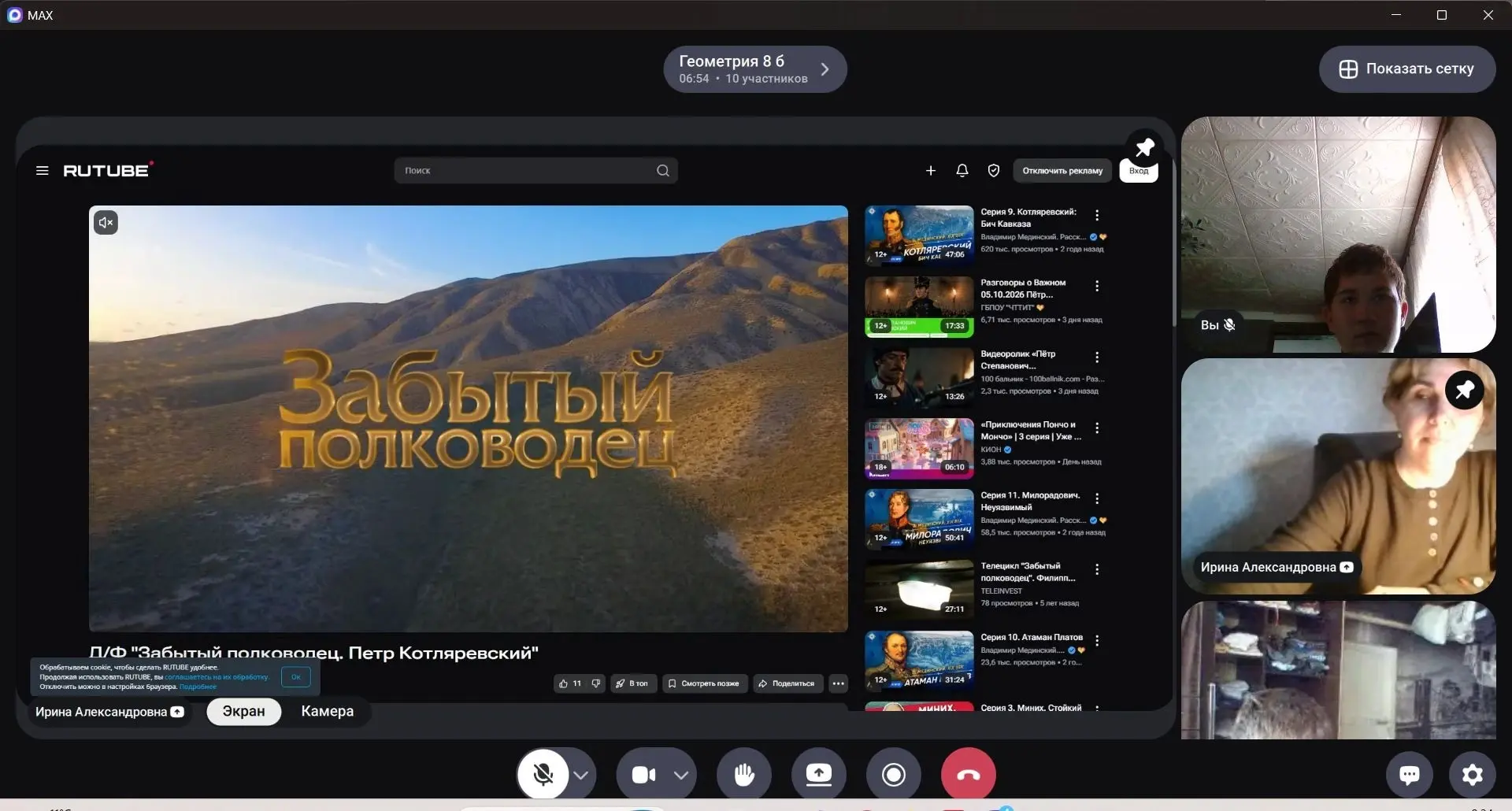Unpin Ирина Александровна's video tile
The height and width of the screenshot is (811, 1512).
coord(1465,390)
